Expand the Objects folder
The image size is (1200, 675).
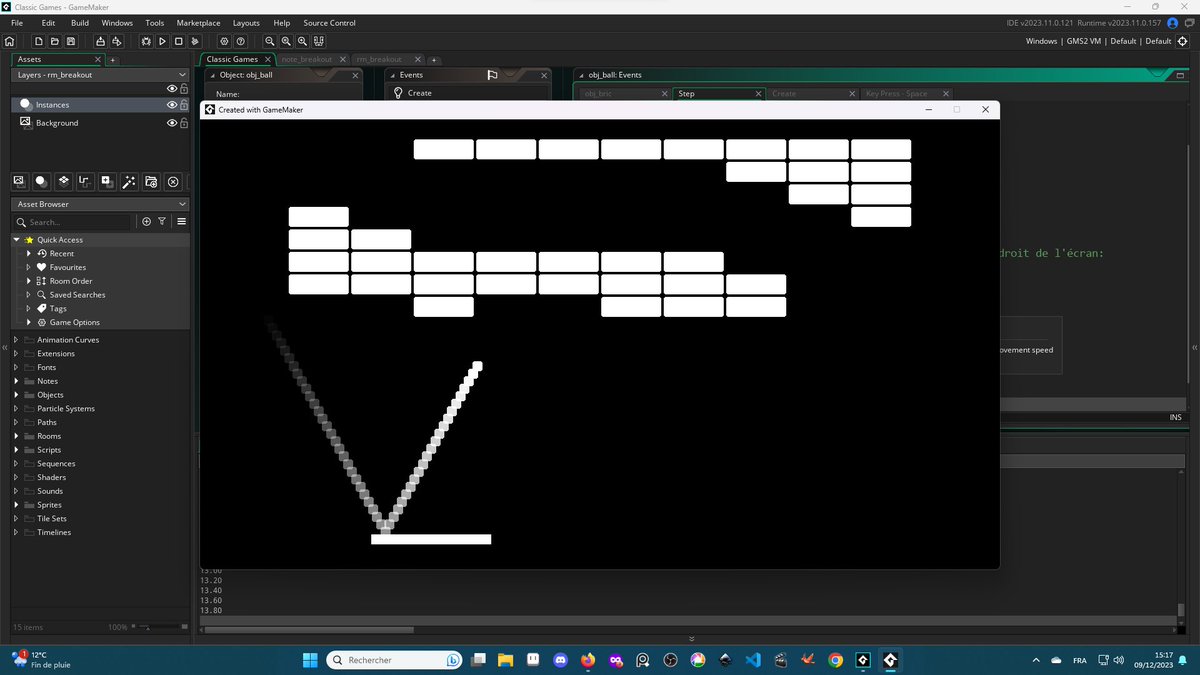pos(16,395)
